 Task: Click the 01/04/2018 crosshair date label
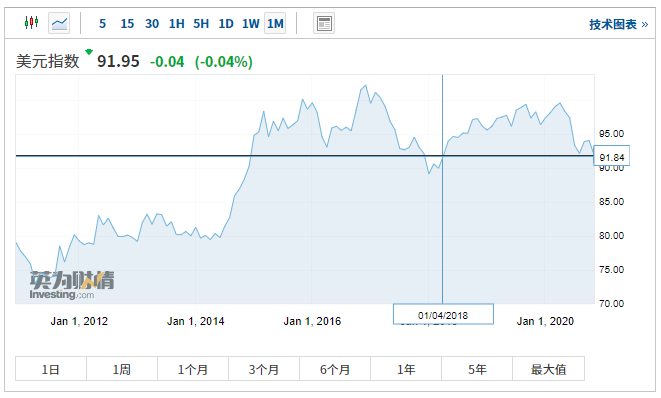443,315
